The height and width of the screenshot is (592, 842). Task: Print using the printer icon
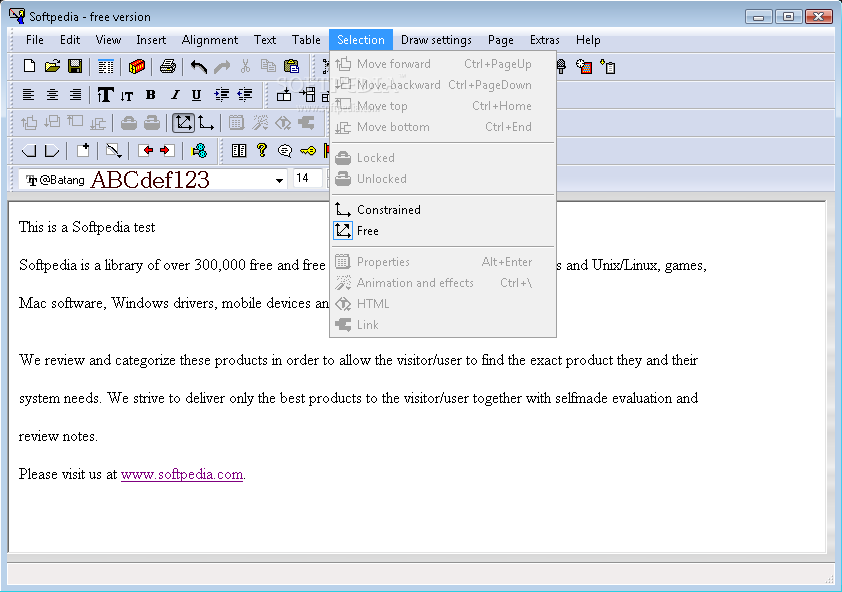pos(168,66)
